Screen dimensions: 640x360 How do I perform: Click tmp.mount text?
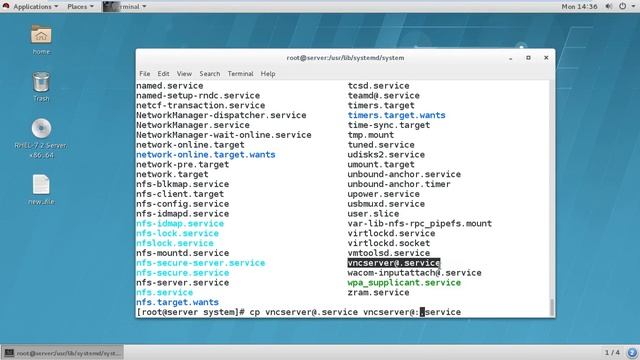(x=371, y=135)
